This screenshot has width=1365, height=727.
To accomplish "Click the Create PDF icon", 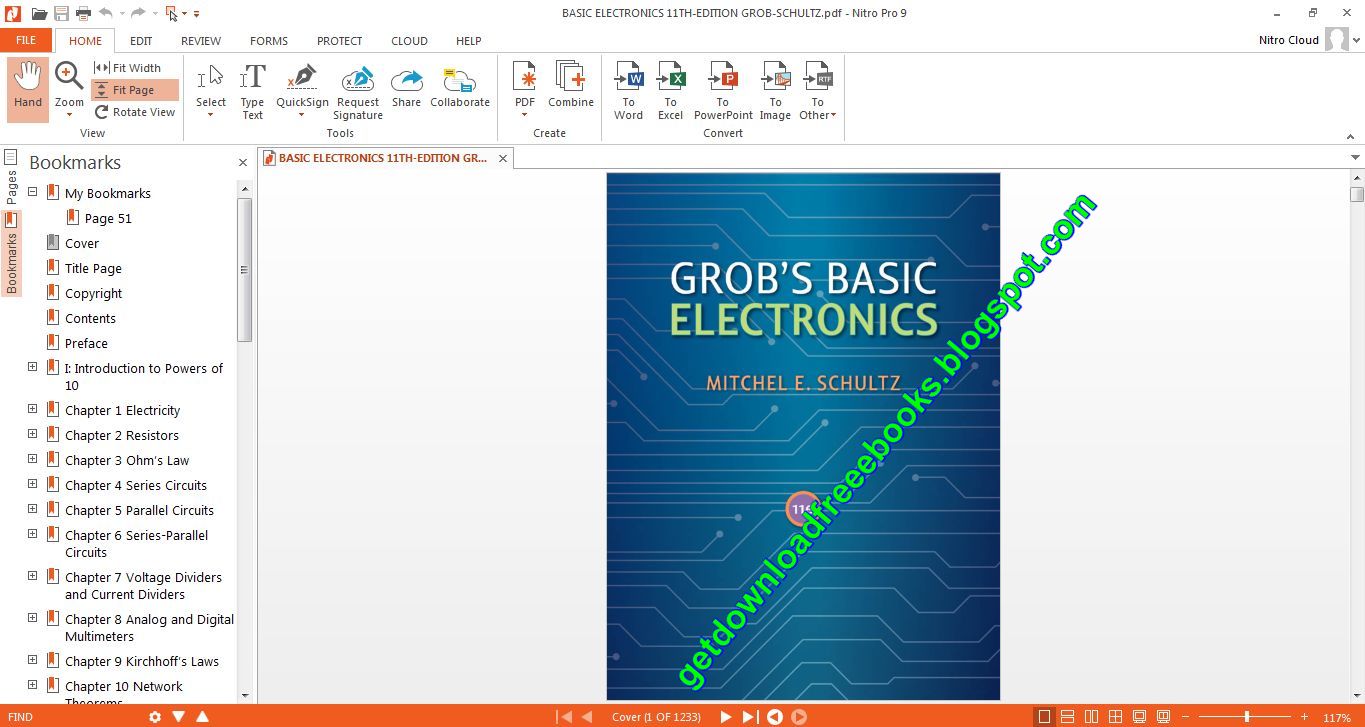I will click(525, 77).
